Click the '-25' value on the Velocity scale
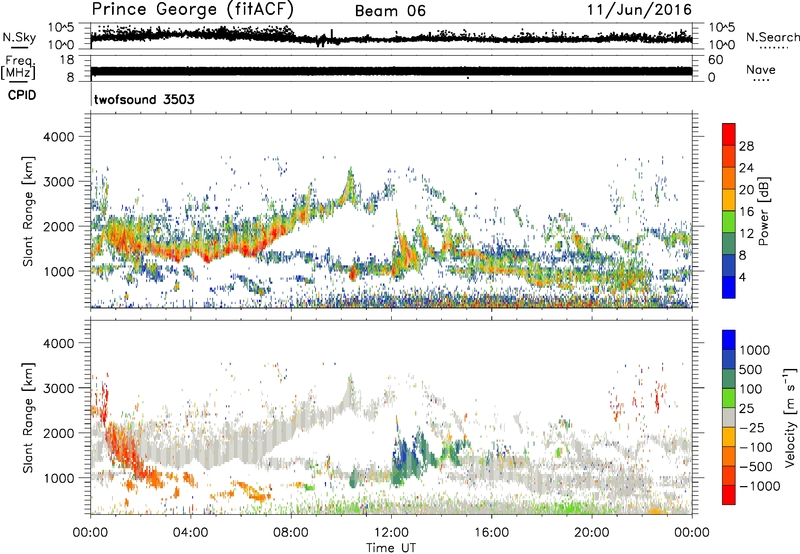800x554 pixels. click(x=752, y=427)
